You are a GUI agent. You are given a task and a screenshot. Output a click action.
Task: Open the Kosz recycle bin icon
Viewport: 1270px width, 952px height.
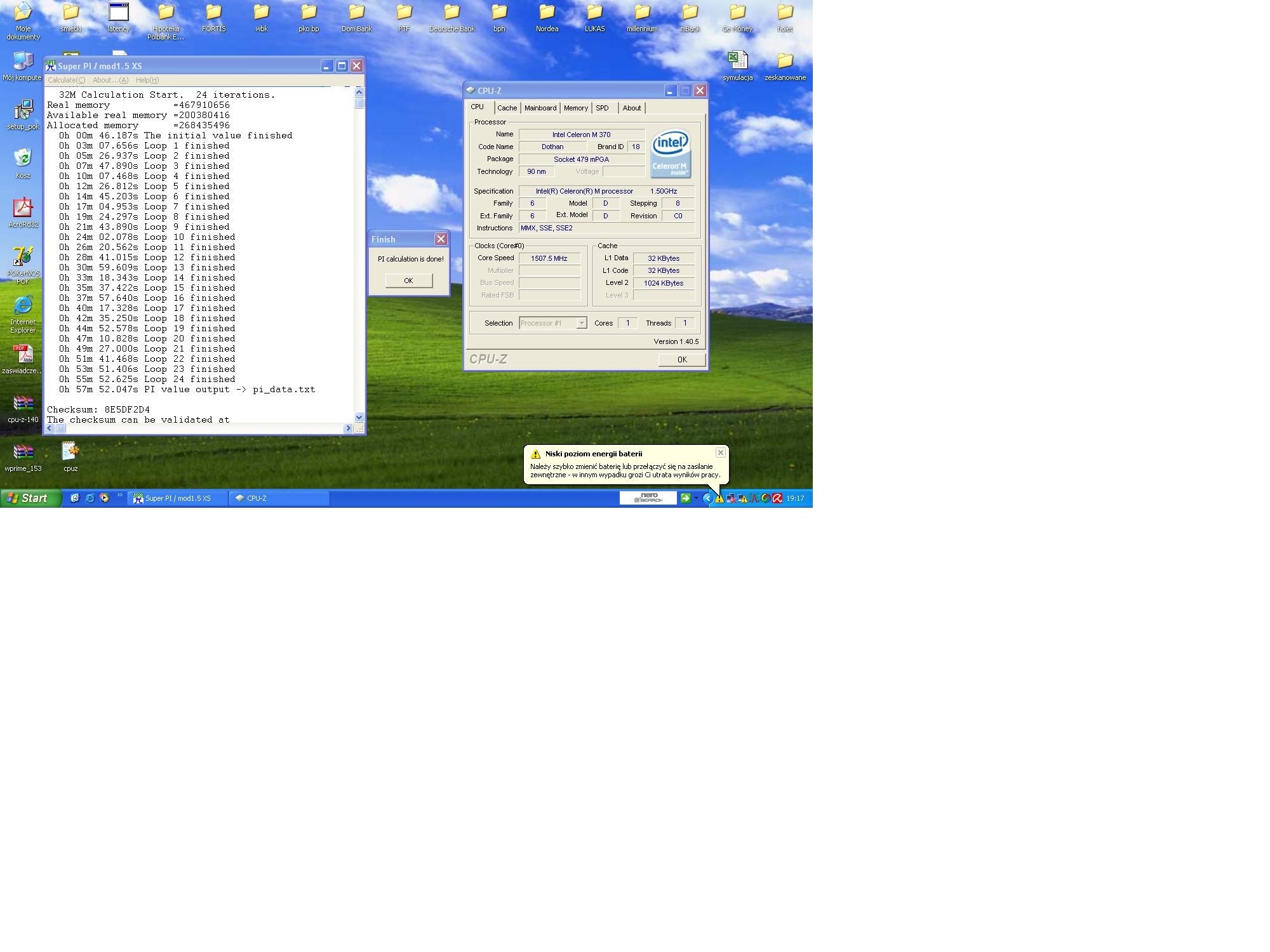(23, 164)
